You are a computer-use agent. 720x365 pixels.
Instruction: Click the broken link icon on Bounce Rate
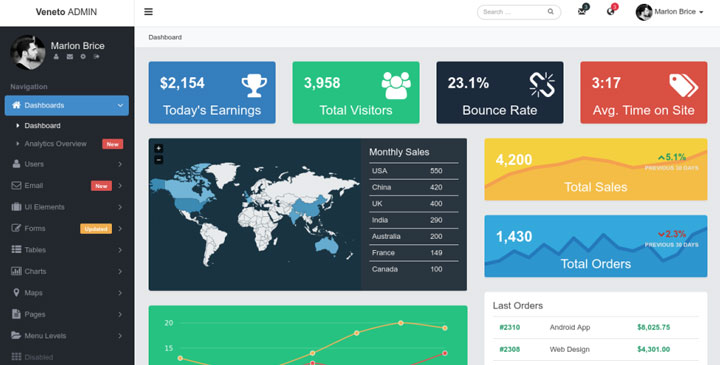pos(542,85)
